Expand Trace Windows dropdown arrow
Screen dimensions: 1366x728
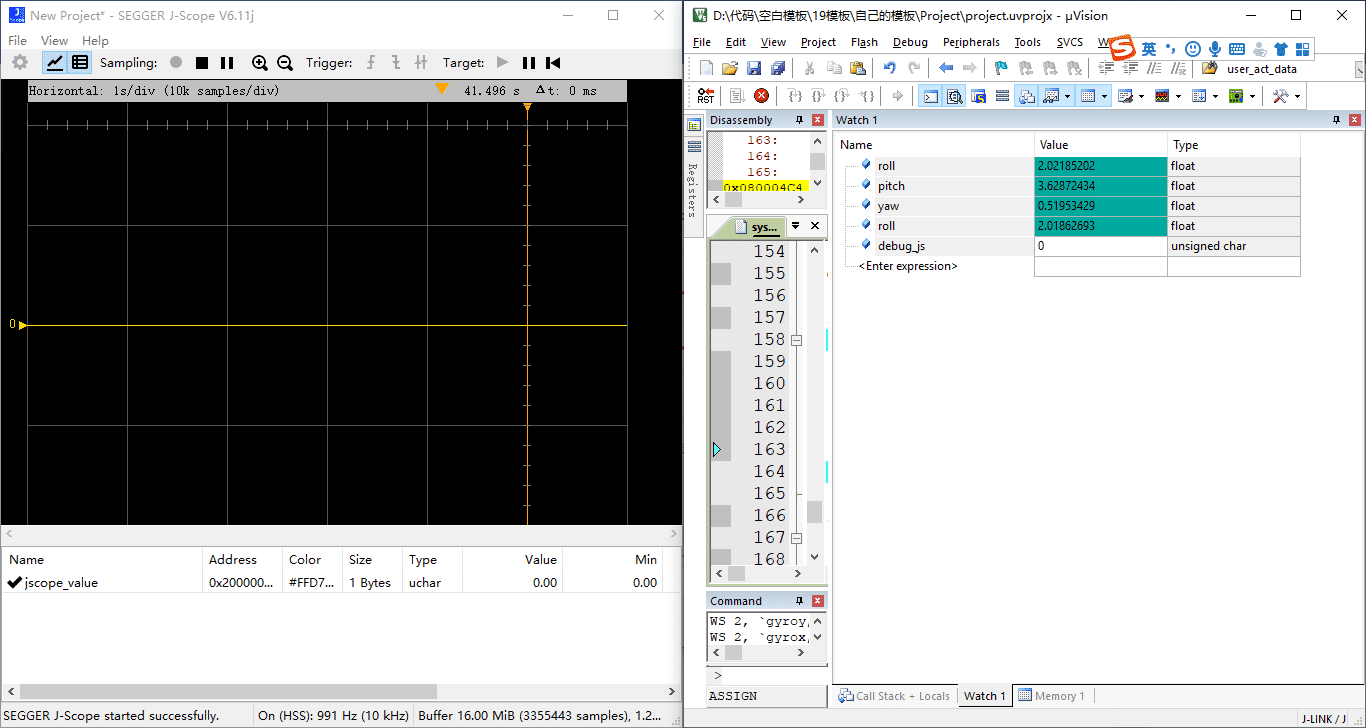point(1216,96)
